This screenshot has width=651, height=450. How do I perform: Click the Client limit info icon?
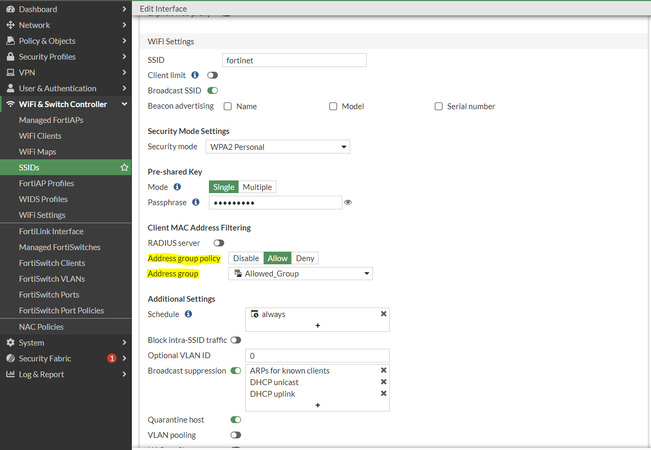tap(195, 75)
